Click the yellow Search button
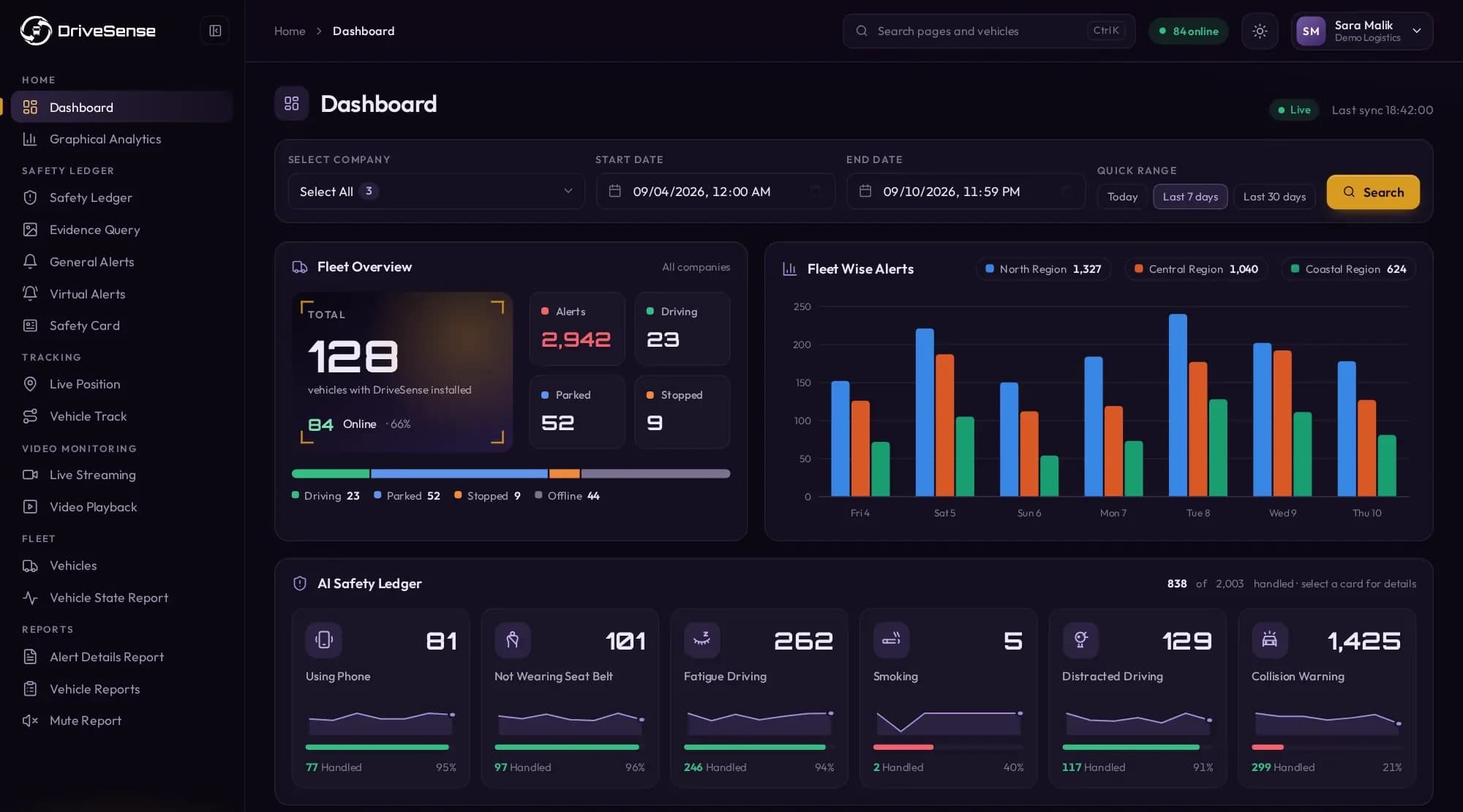 coord(1373,192)
